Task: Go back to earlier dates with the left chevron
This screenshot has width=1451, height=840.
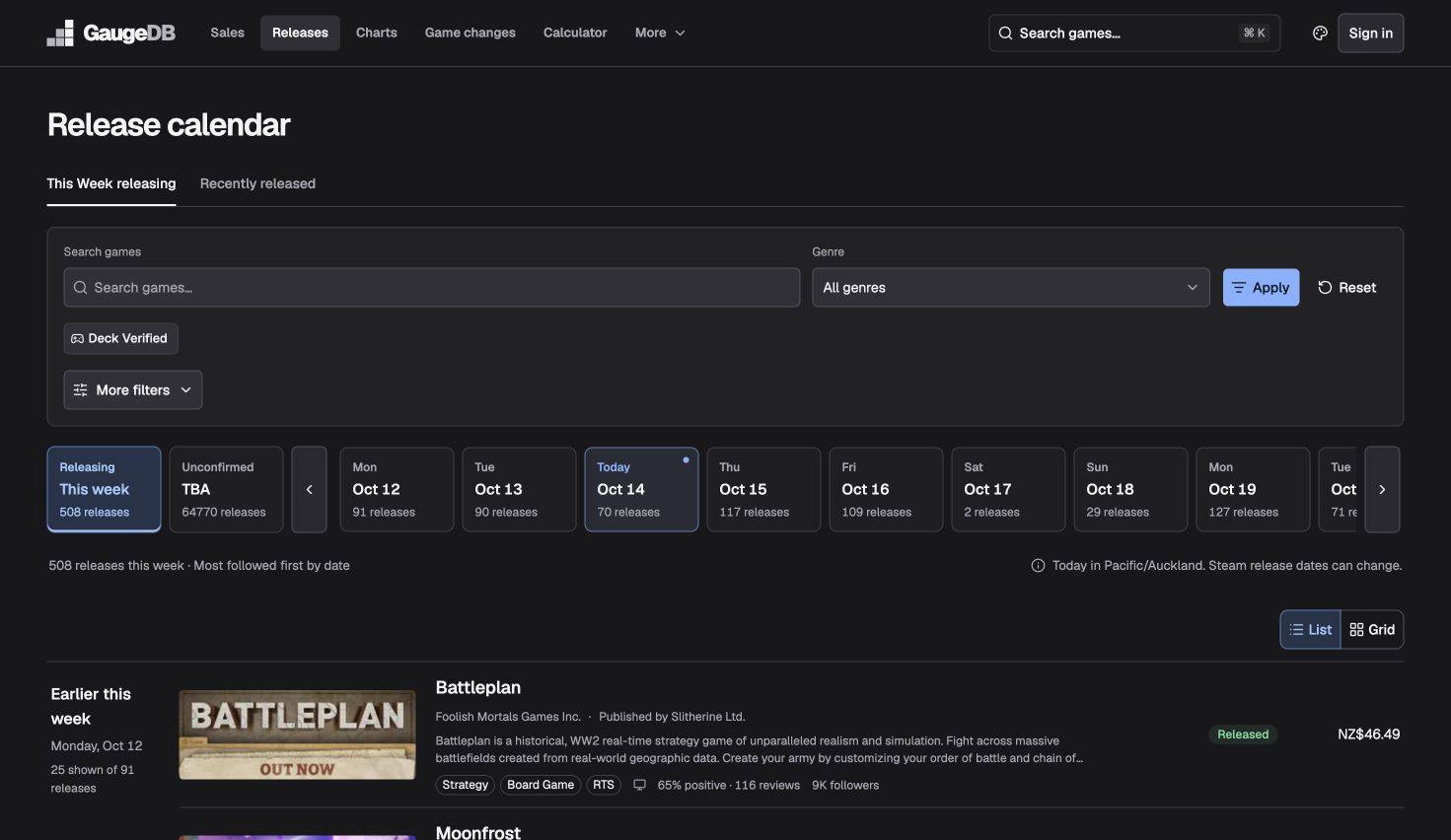Action: pos(309,489)
